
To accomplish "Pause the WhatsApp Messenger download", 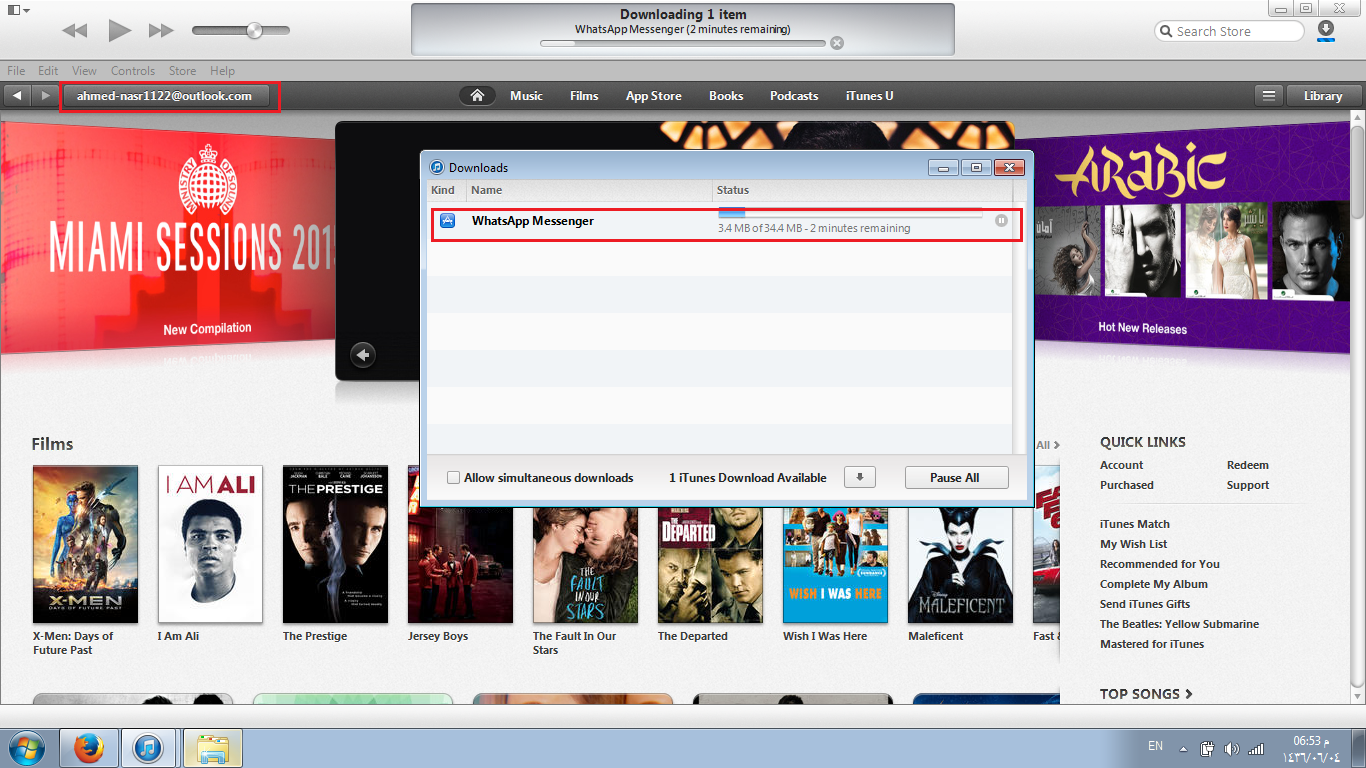I will [1001, 220].
